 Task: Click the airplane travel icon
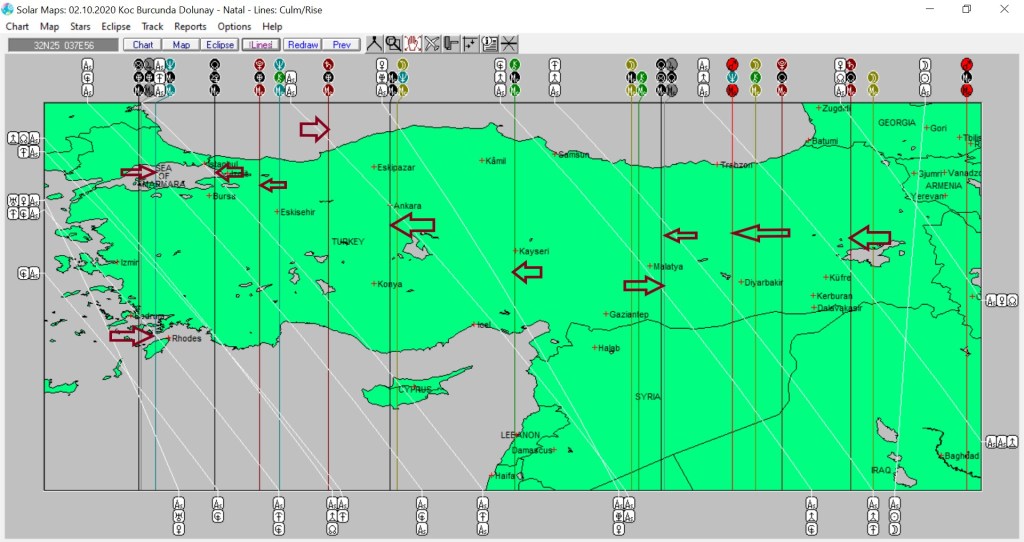point(432,44)
